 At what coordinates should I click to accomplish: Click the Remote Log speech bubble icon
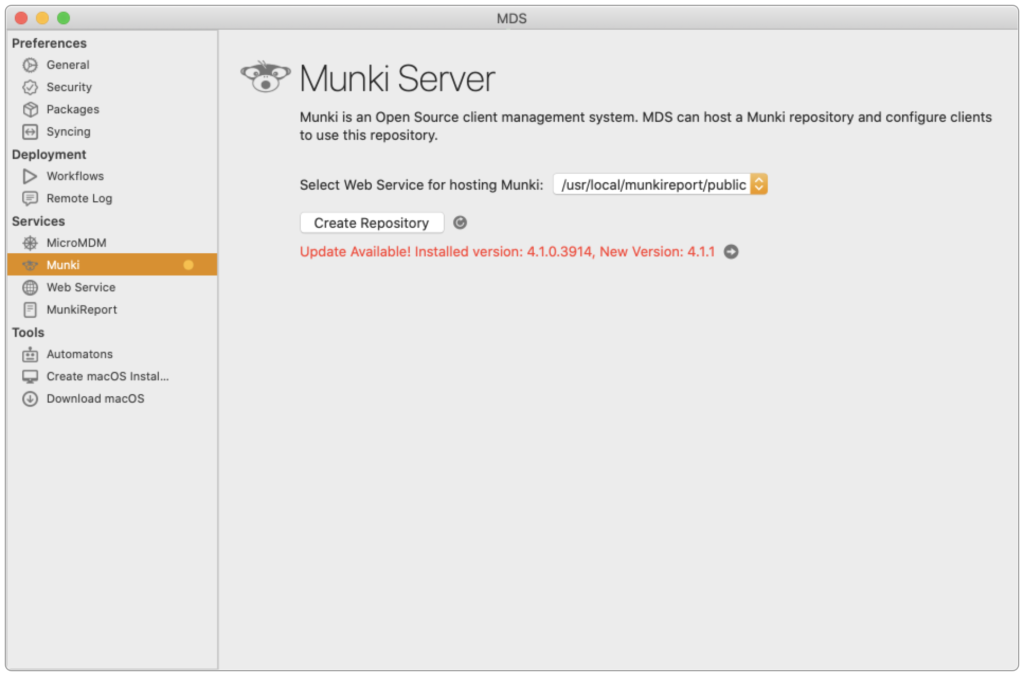point(30,198)
